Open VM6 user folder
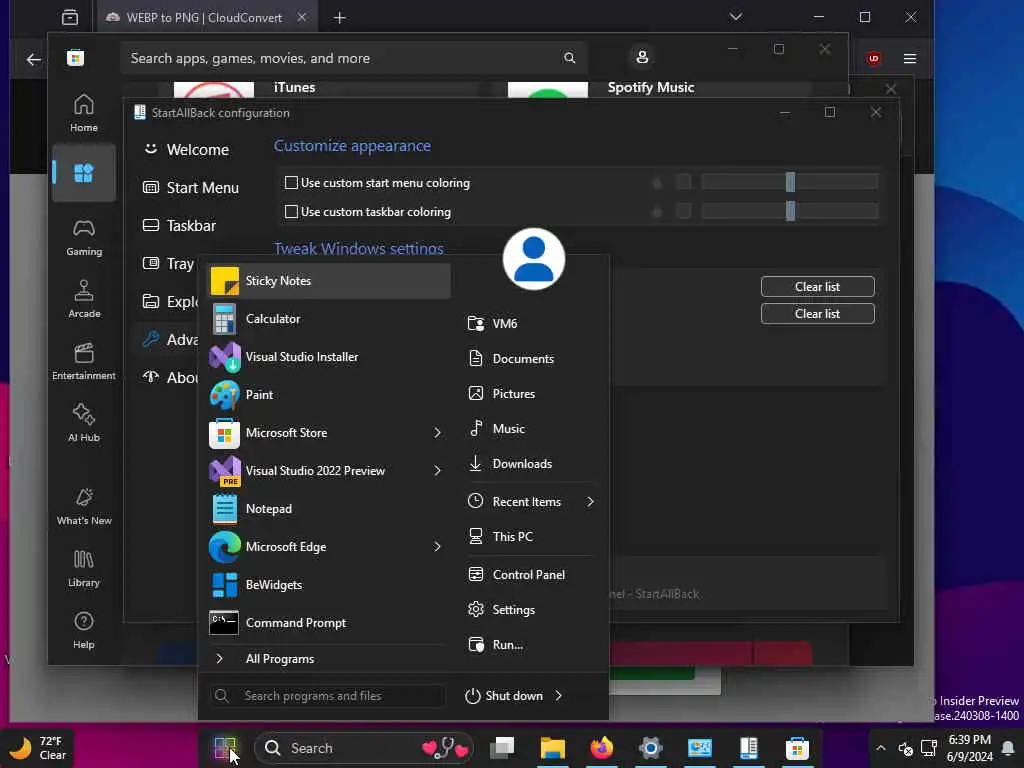Viewport: 1024px width, 768px height. tap(530, 323)
